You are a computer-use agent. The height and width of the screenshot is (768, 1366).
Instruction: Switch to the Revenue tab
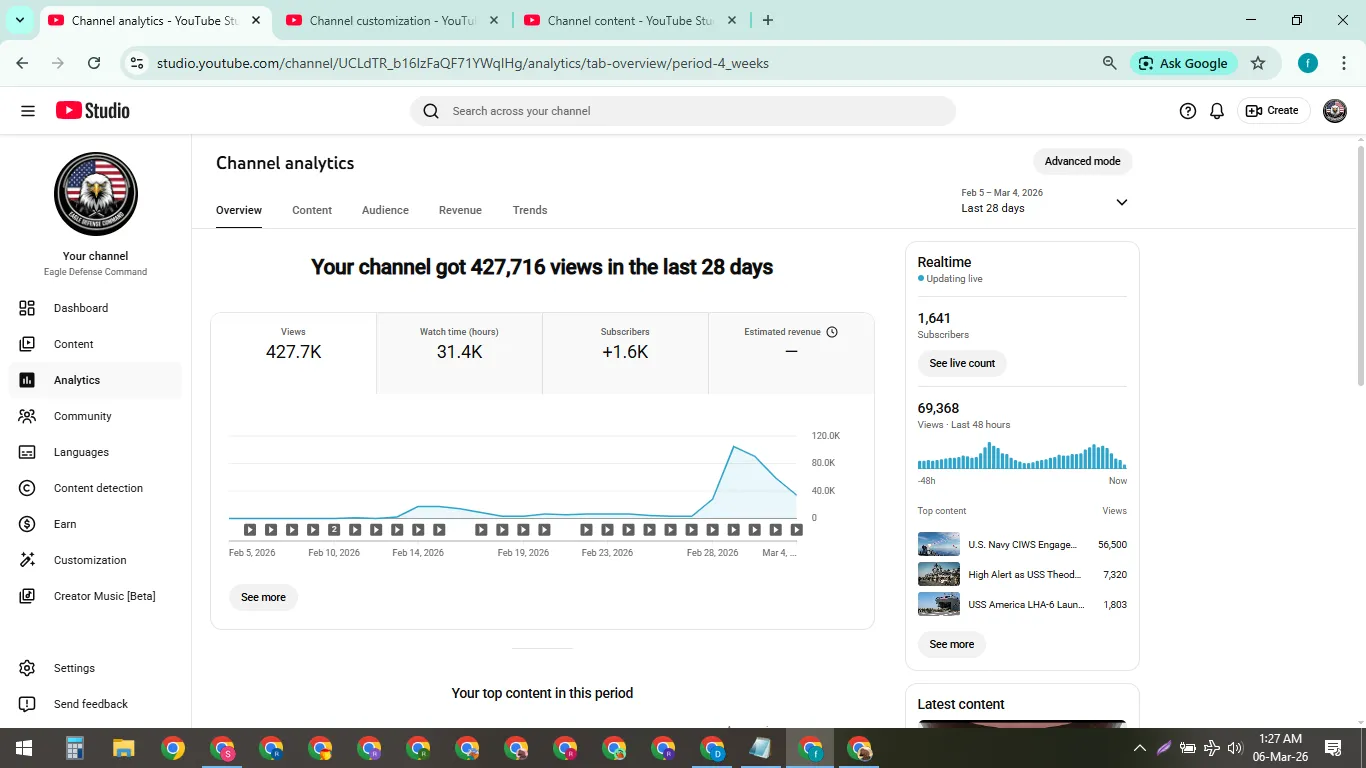point(460,210)
